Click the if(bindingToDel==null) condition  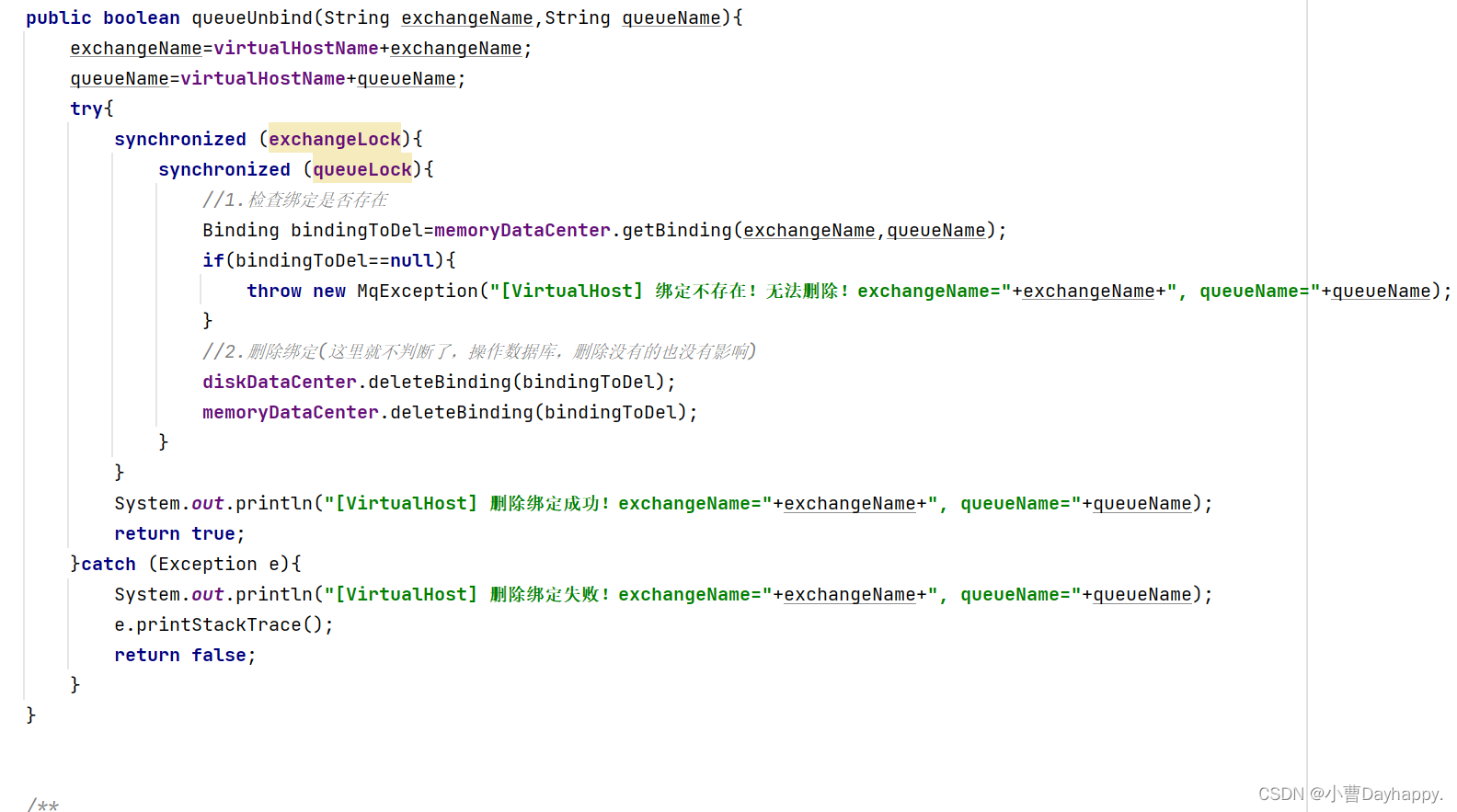click(x=323, y=260)
